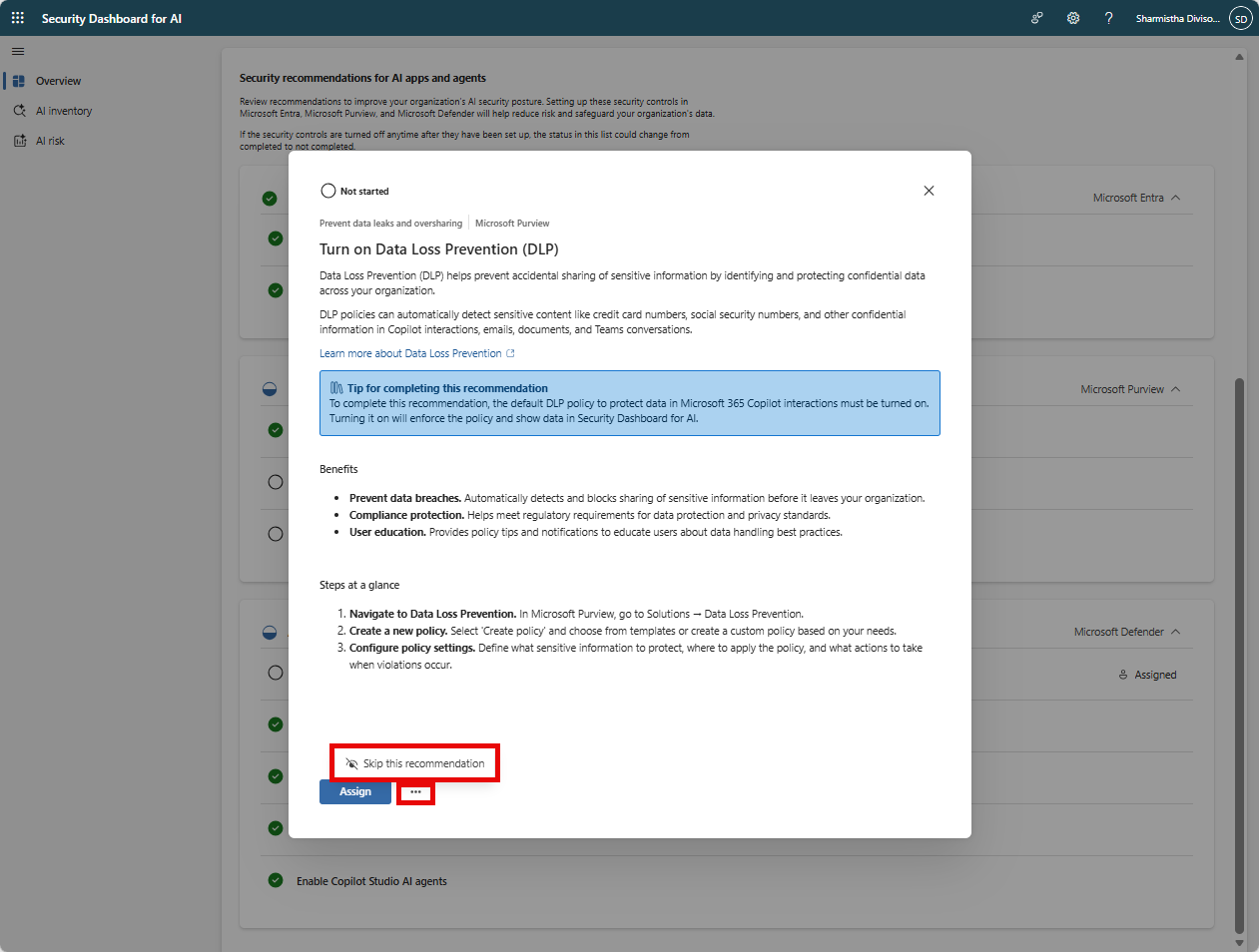Open the app launcher waffle icon
Viewport: 1259px width, 952px height.
pyautogui.click(x=18, y=18)
